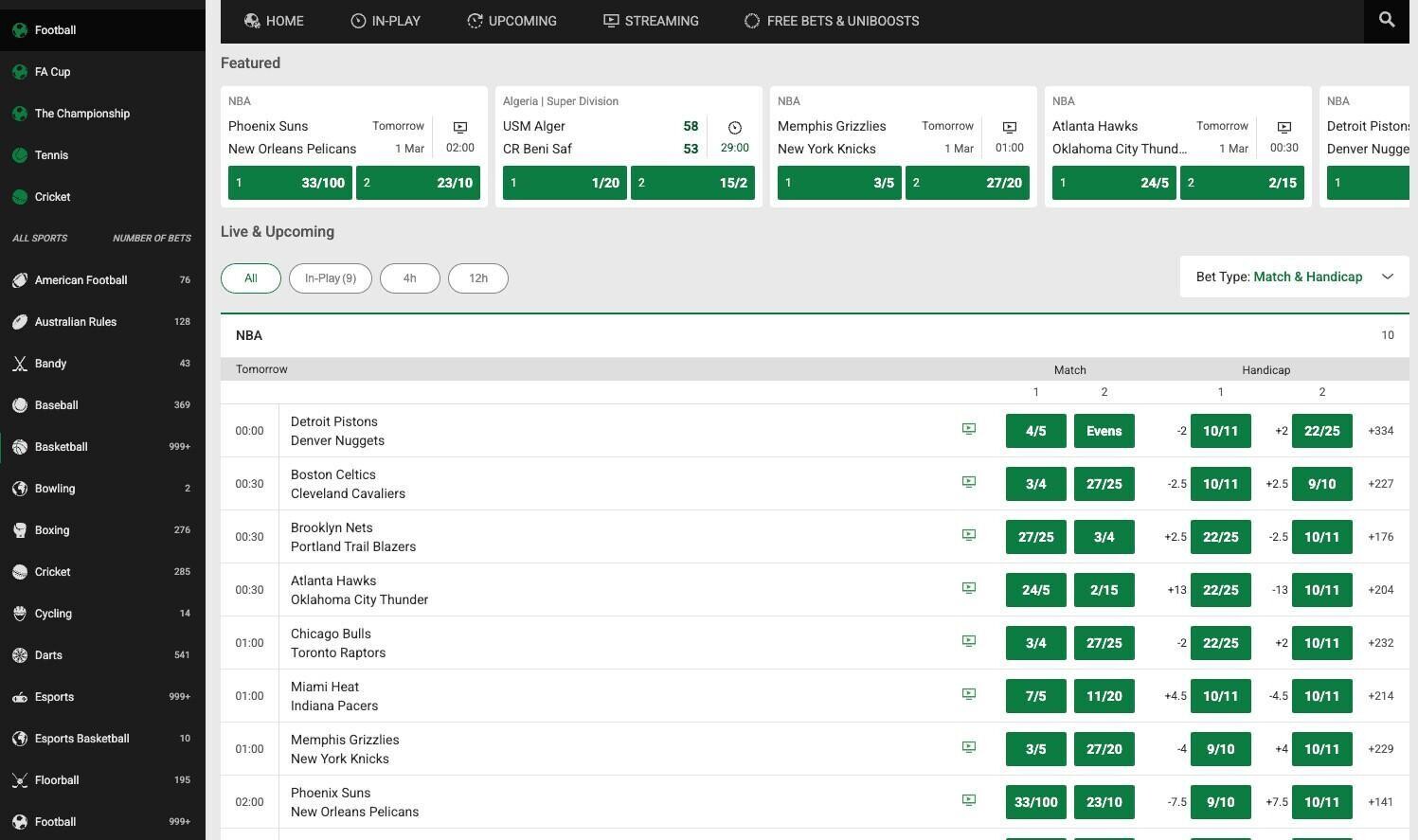Click the search magnifier icon
1418x840 pixels.
click(1386, 20)
